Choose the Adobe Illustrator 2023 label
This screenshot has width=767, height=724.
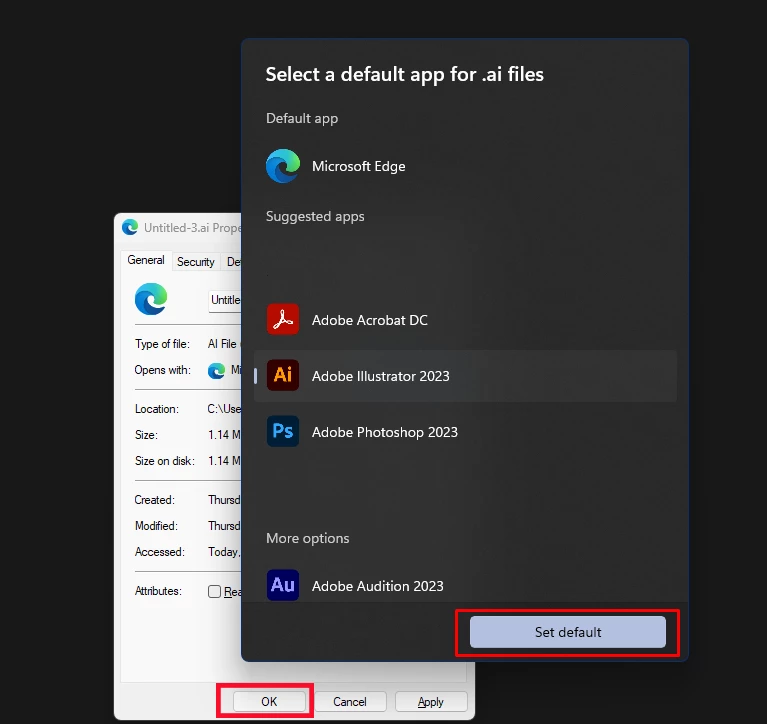click(x=381, y=376)
